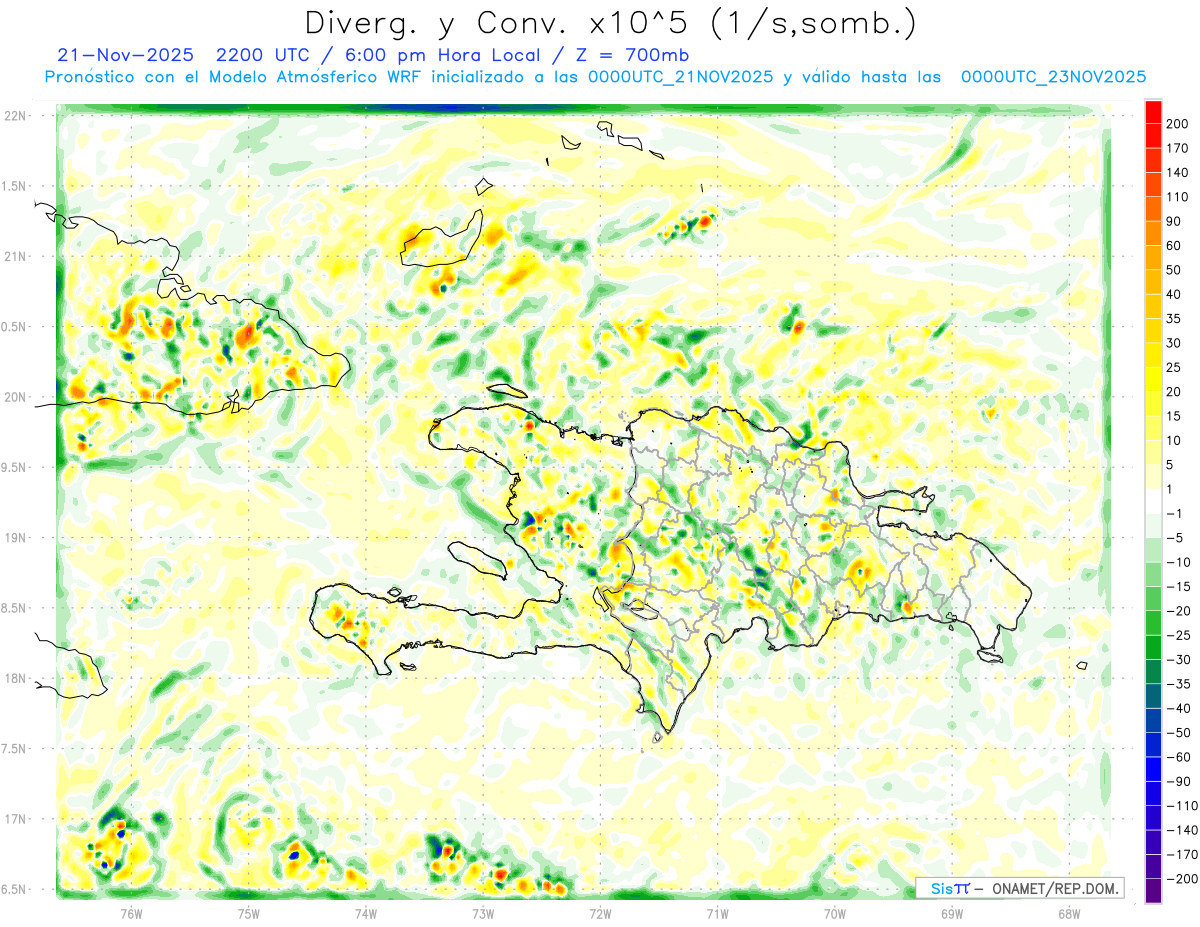Image resolution: width=1200 pixels, height=927 pixels.
Task: Click the "-140" color bar value
Action: pyautogui.click(x=1183, y=830)
